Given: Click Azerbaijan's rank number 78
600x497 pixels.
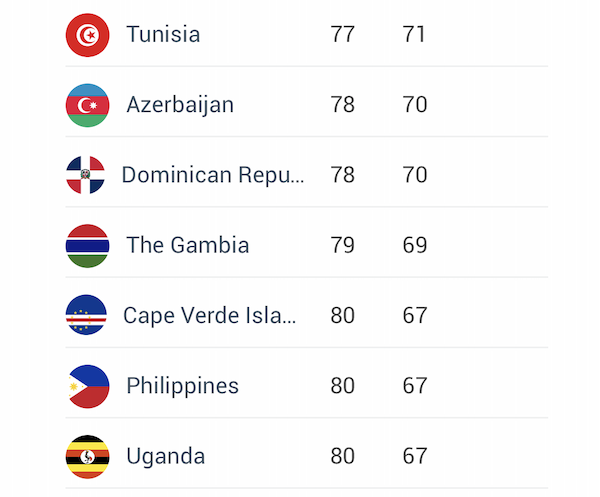Looking at the screenshot, I should pos(342,105).
